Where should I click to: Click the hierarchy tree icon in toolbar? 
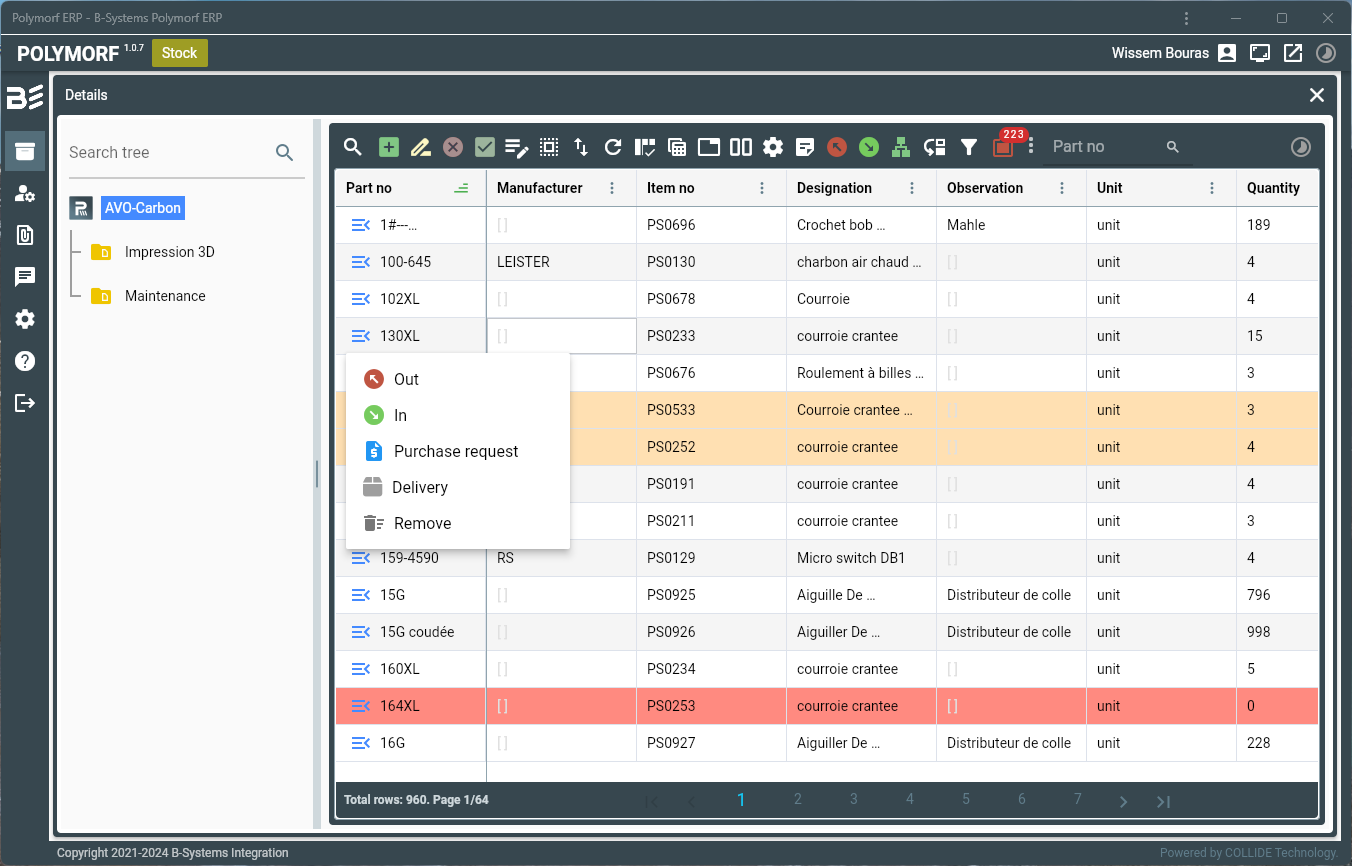901,147
